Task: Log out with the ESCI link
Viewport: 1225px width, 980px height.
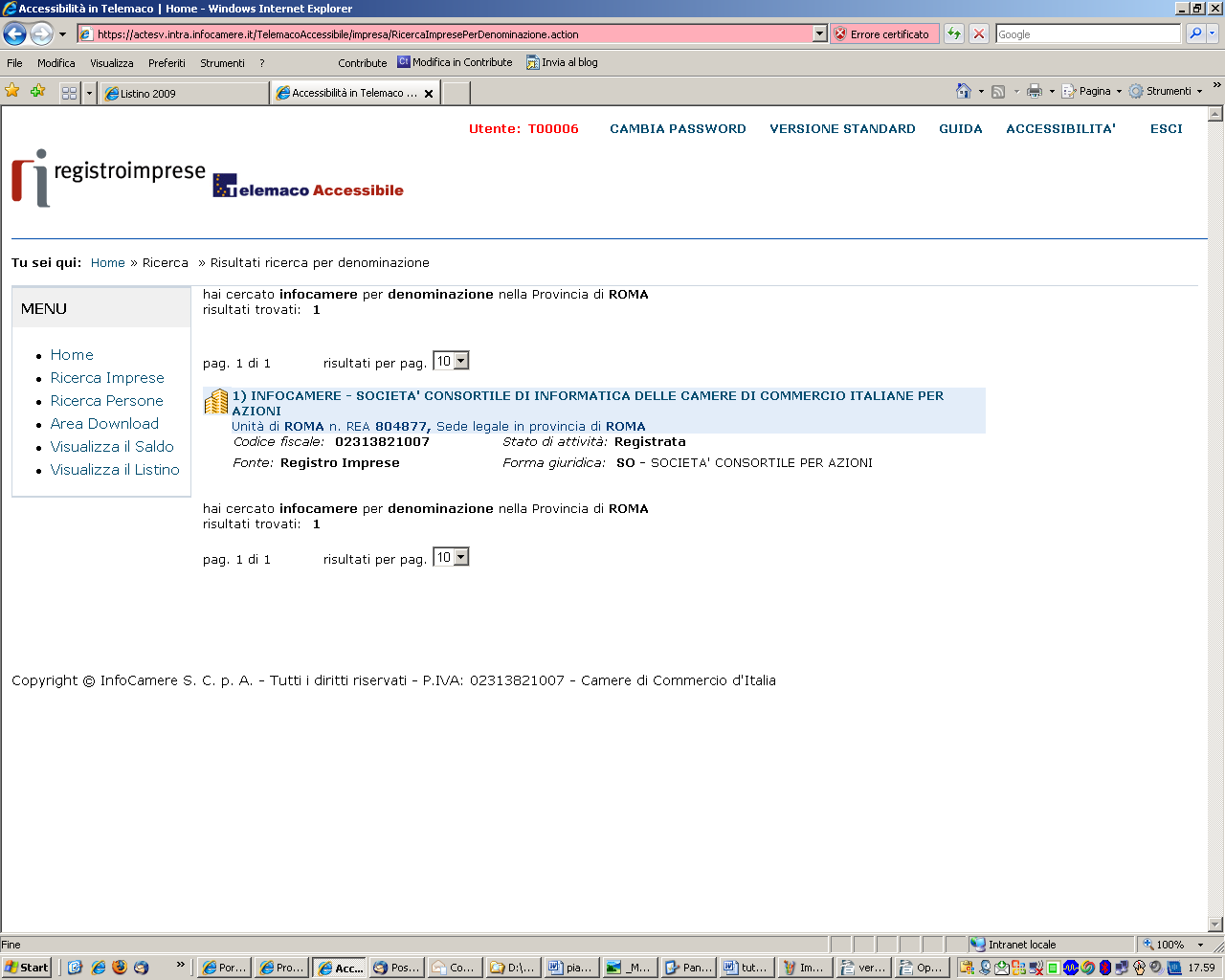Action: 1167,129
